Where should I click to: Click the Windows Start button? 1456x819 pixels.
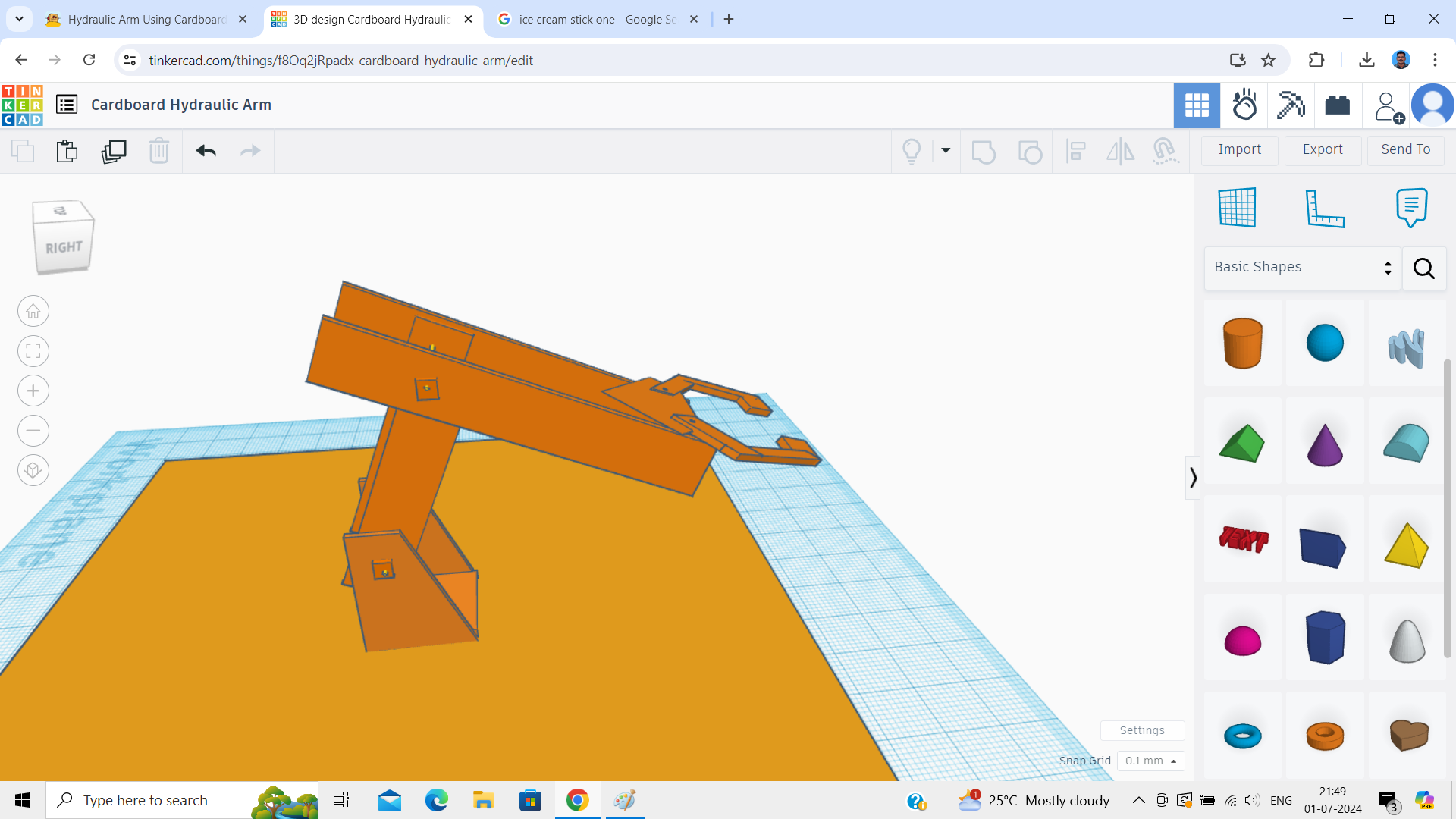coord(23,800)
